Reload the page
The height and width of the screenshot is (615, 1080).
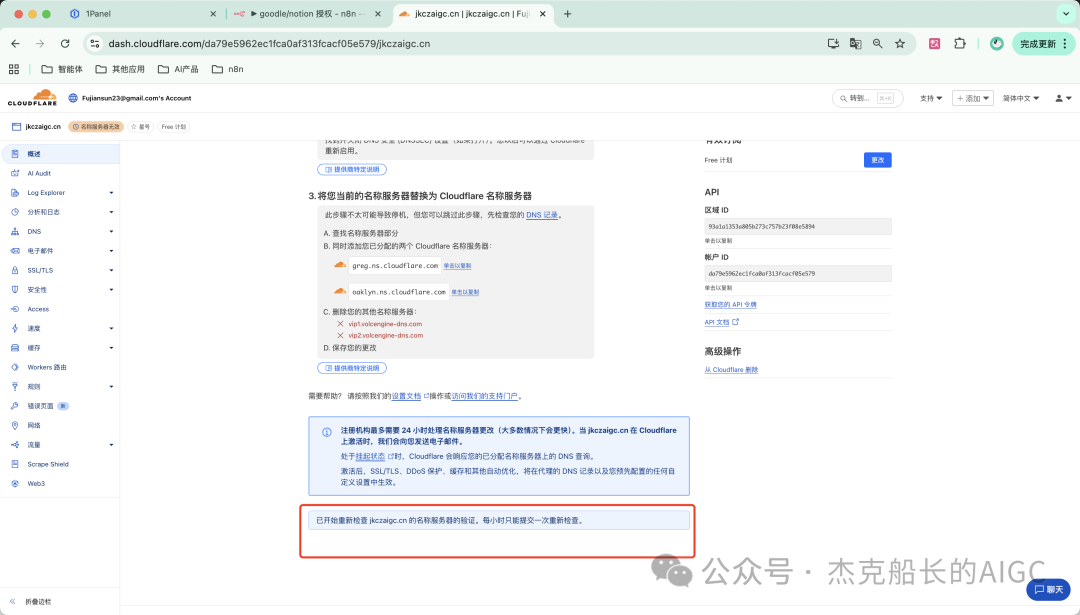tap(65, 43)
